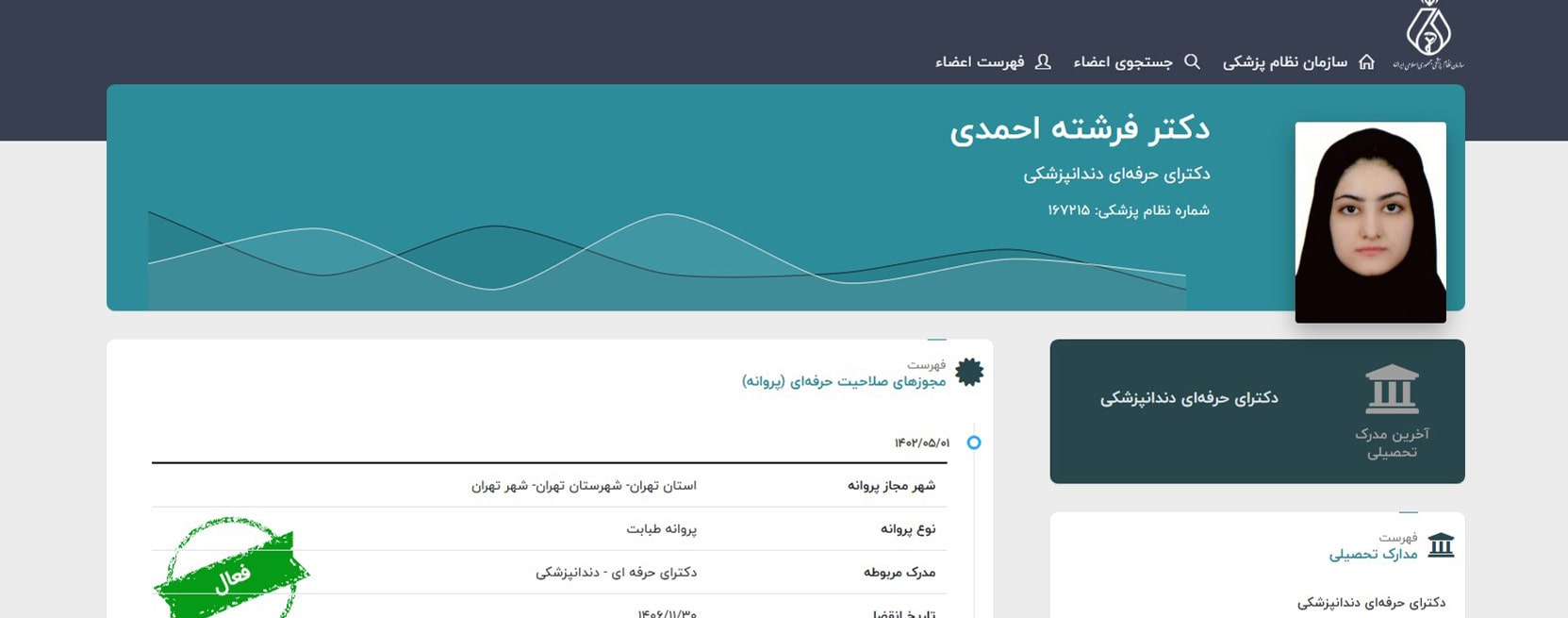Viewport: 1568px width, 618px height.
Task: Click the small building icon beside مدارک تحصیلی
Action: [x=1441, y=545]
